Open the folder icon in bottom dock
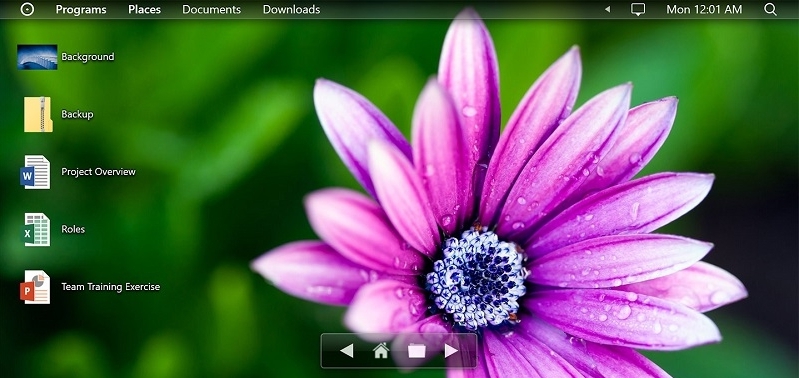This screenshot has height=378, width=799. [x=416, y=350]
